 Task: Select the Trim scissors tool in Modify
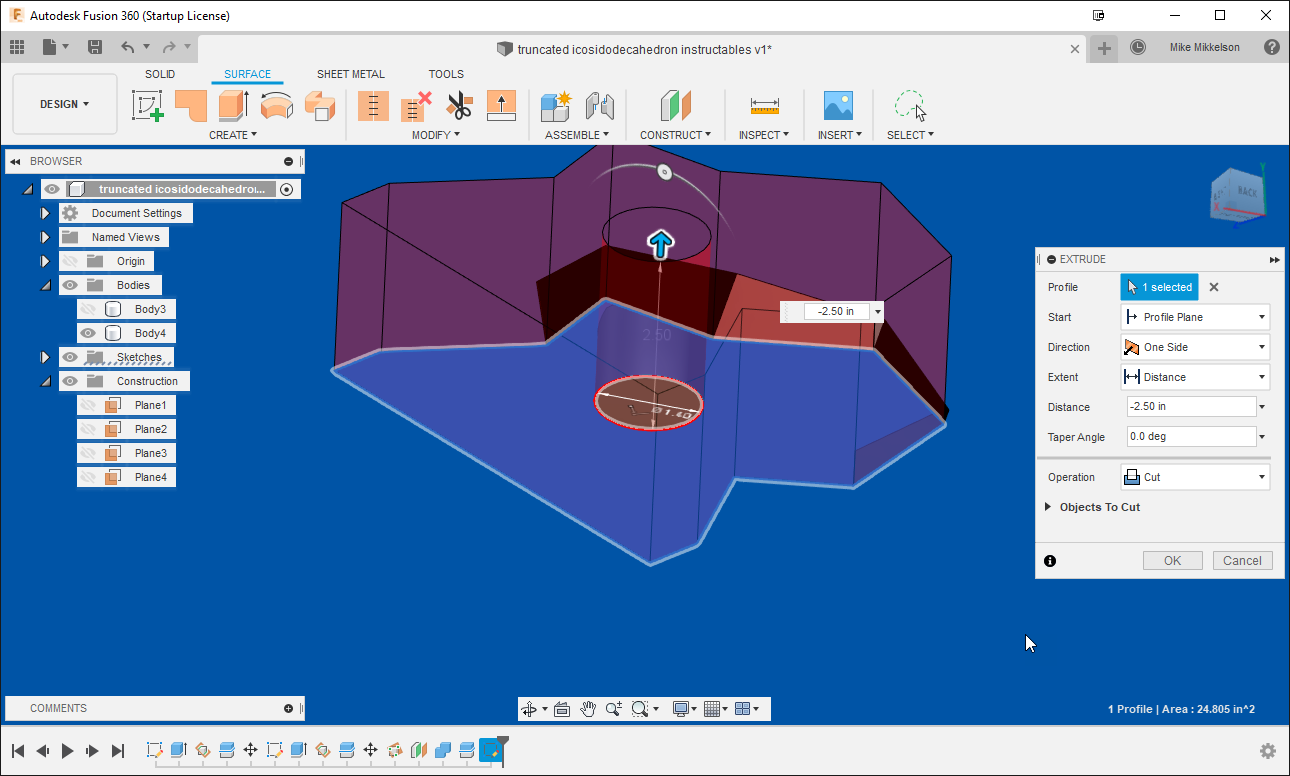tap(458, 105)
